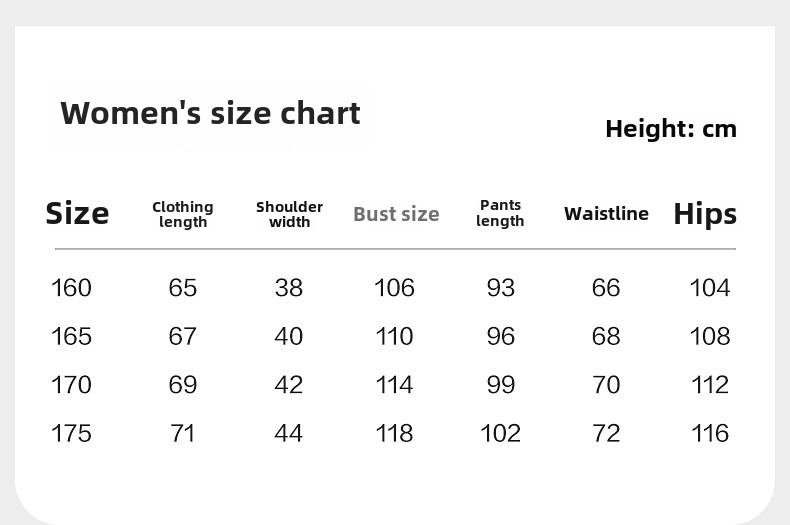Viewport: 790px width, 525px height.
Task: Click bust size value 106
Action: click(x=394, y=288)
